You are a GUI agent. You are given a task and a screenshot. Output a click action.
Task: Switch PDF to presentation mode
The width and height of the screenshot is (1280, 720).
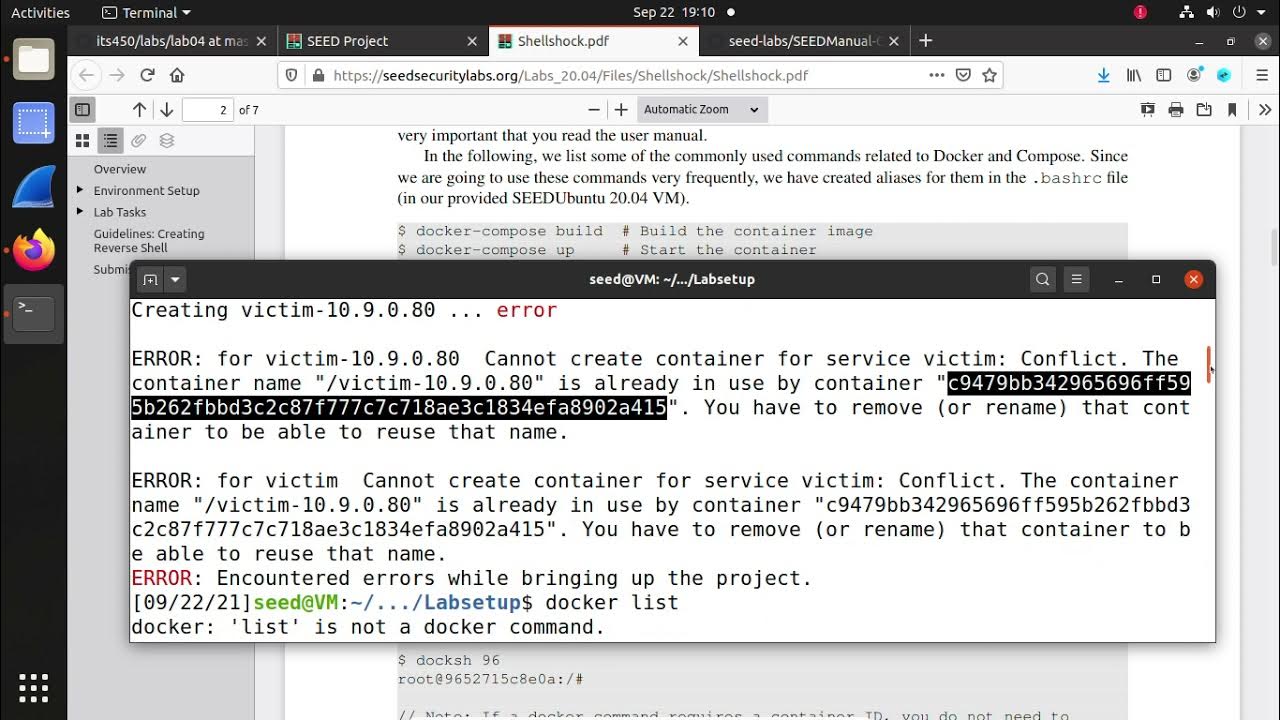[1148, 110]
